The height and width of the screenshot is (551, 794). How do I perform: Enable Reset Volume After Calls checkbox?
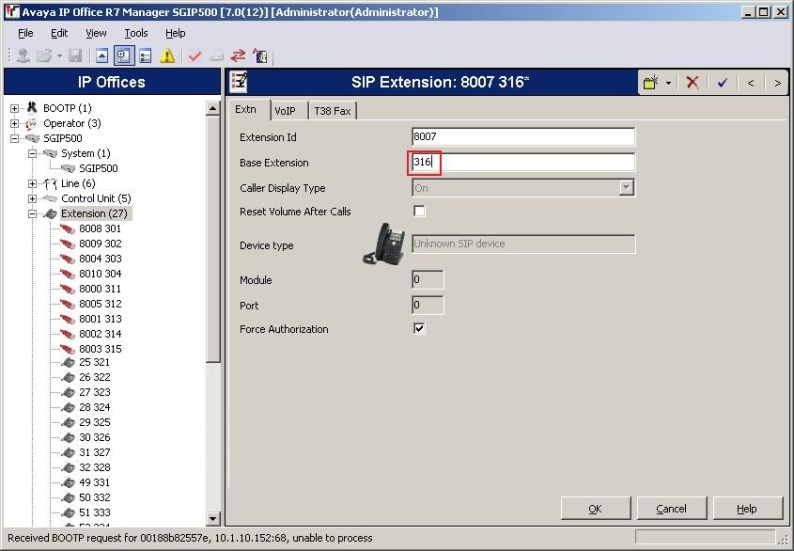419,211
